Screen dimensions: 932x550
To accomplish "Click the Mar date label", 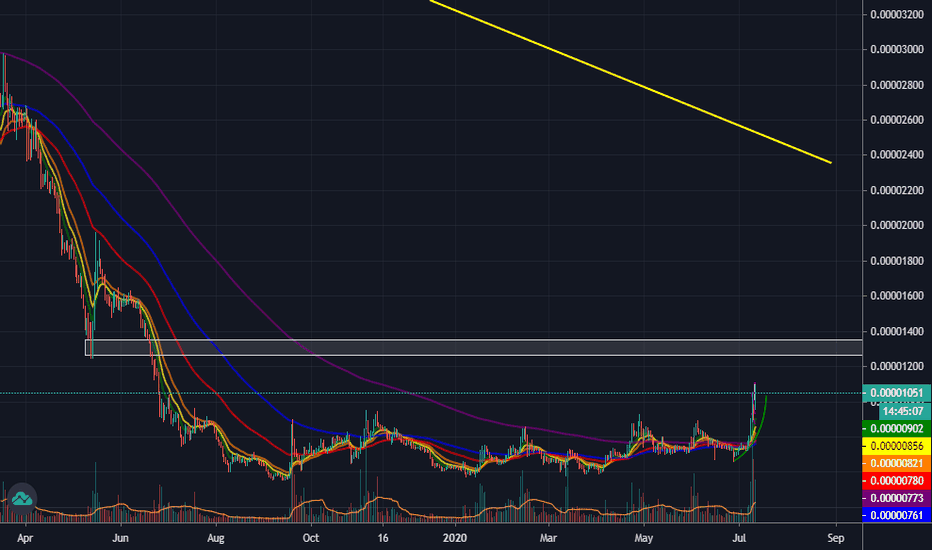I will coord(548,538).
